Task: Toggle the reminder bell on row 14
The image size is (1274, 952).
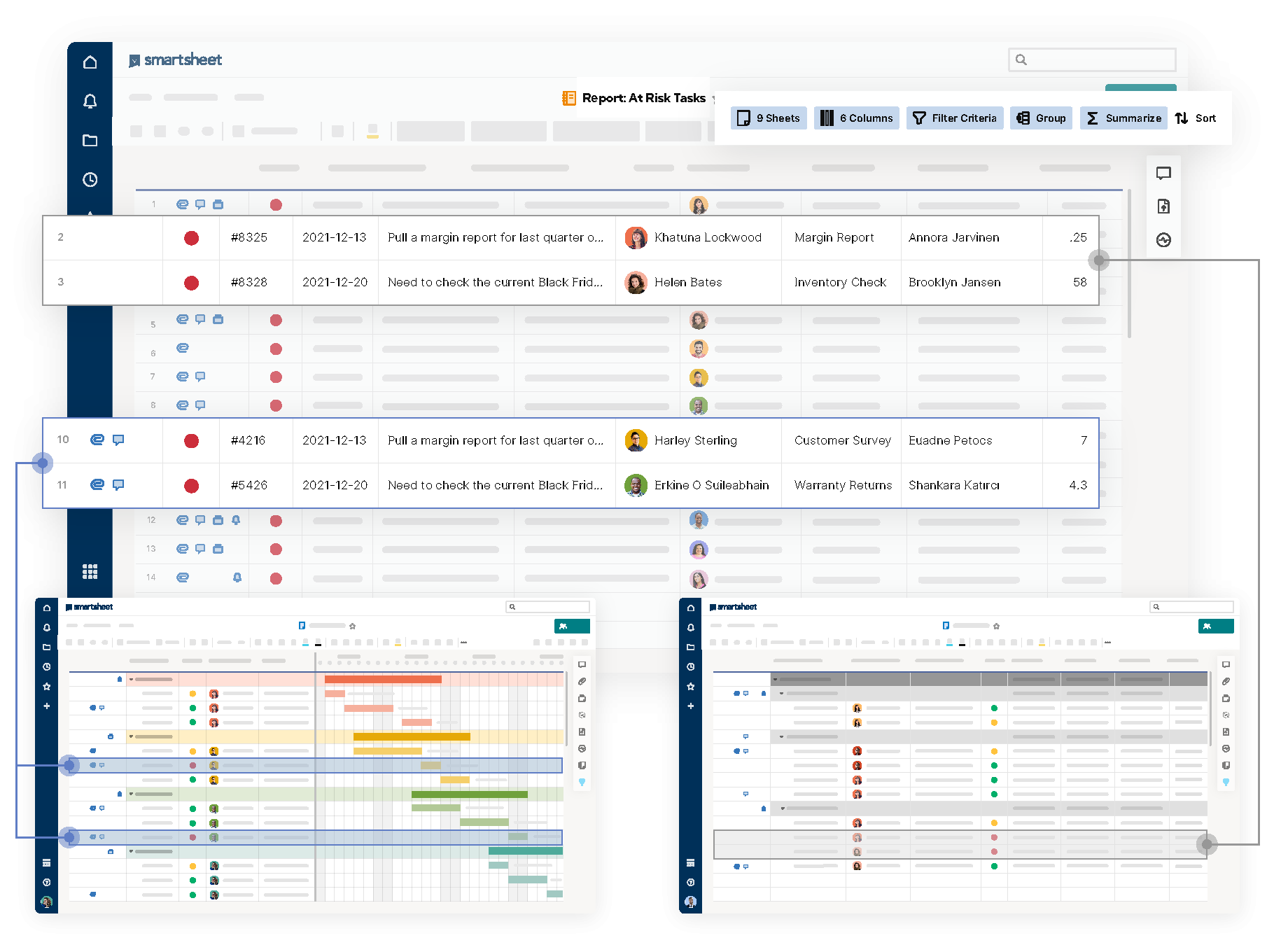Action: pyautogui.click(x=237, y=577)
